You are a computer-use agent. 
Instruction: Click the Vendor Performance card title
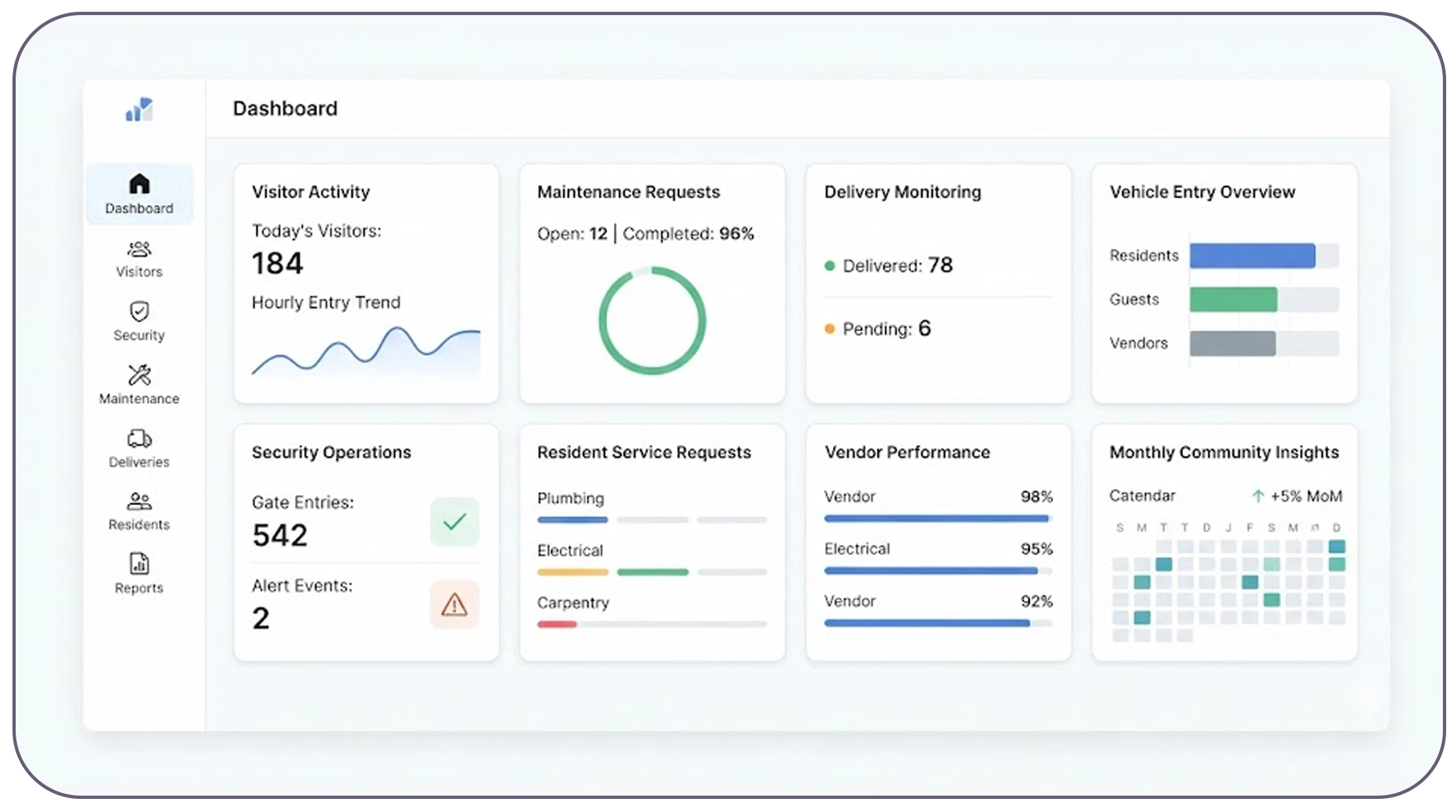coord(907,452)
